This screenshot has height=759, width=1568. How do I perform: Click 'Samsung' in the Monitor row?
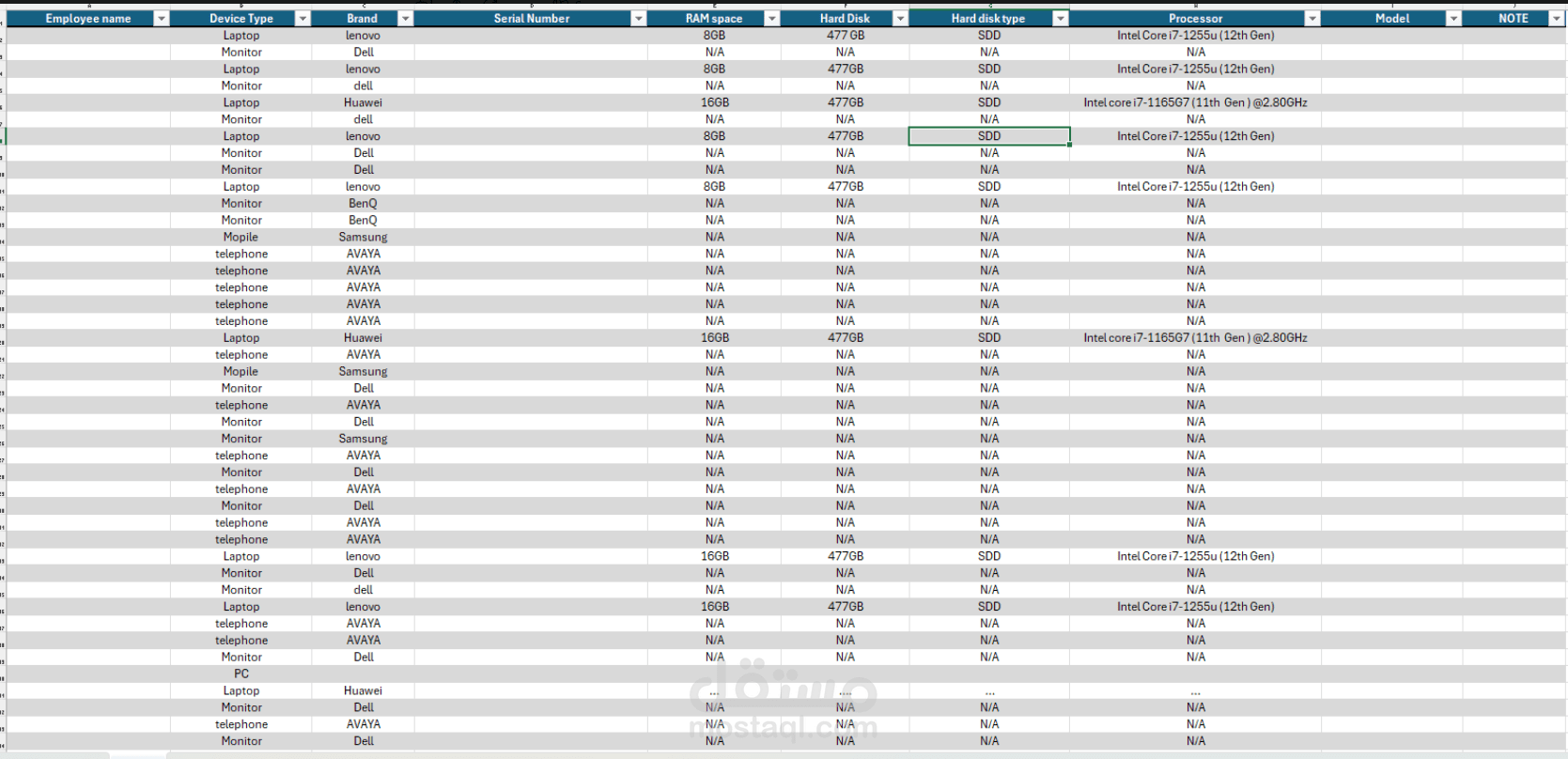point(363,439)
